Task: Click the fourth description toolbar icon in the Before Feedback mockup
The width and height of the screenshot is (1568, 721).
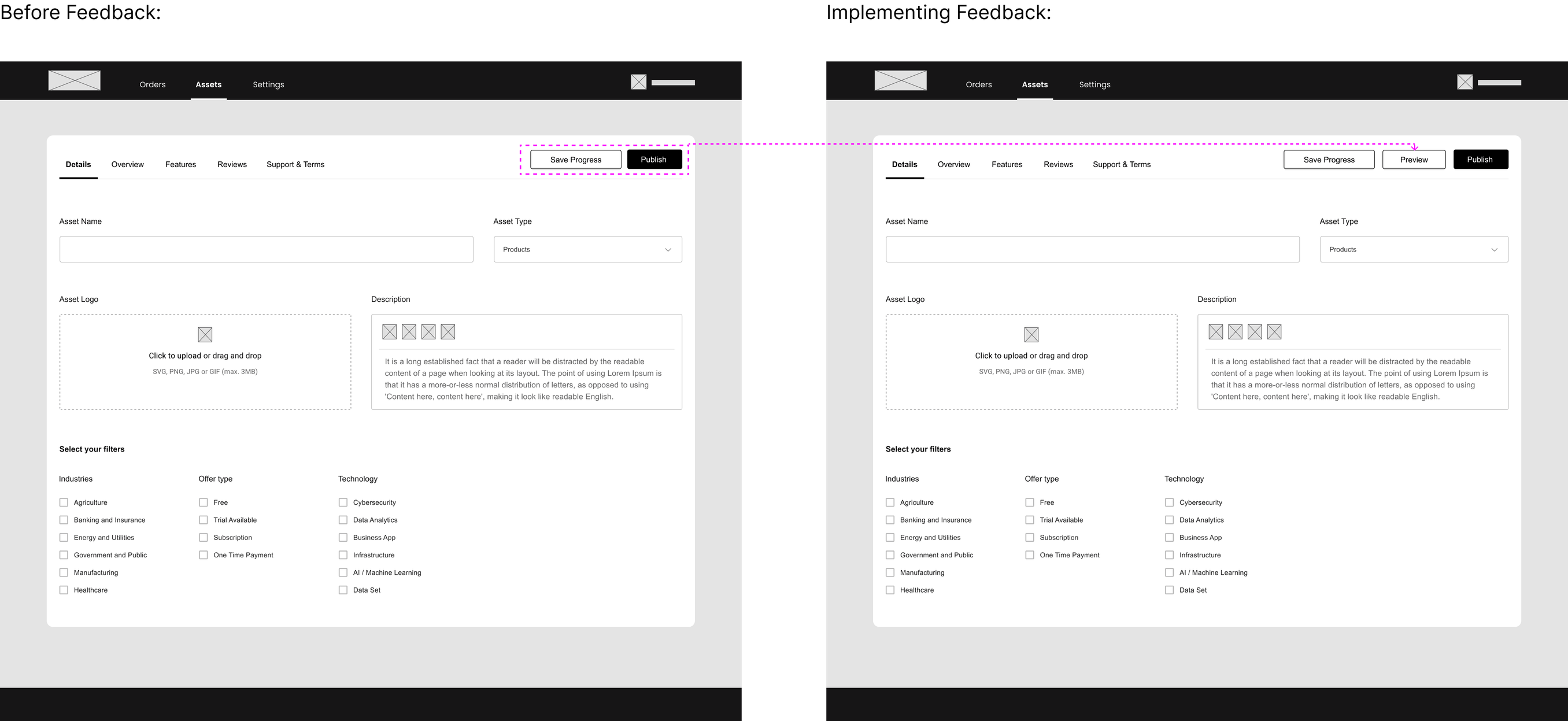Action: tap(448, 332)
